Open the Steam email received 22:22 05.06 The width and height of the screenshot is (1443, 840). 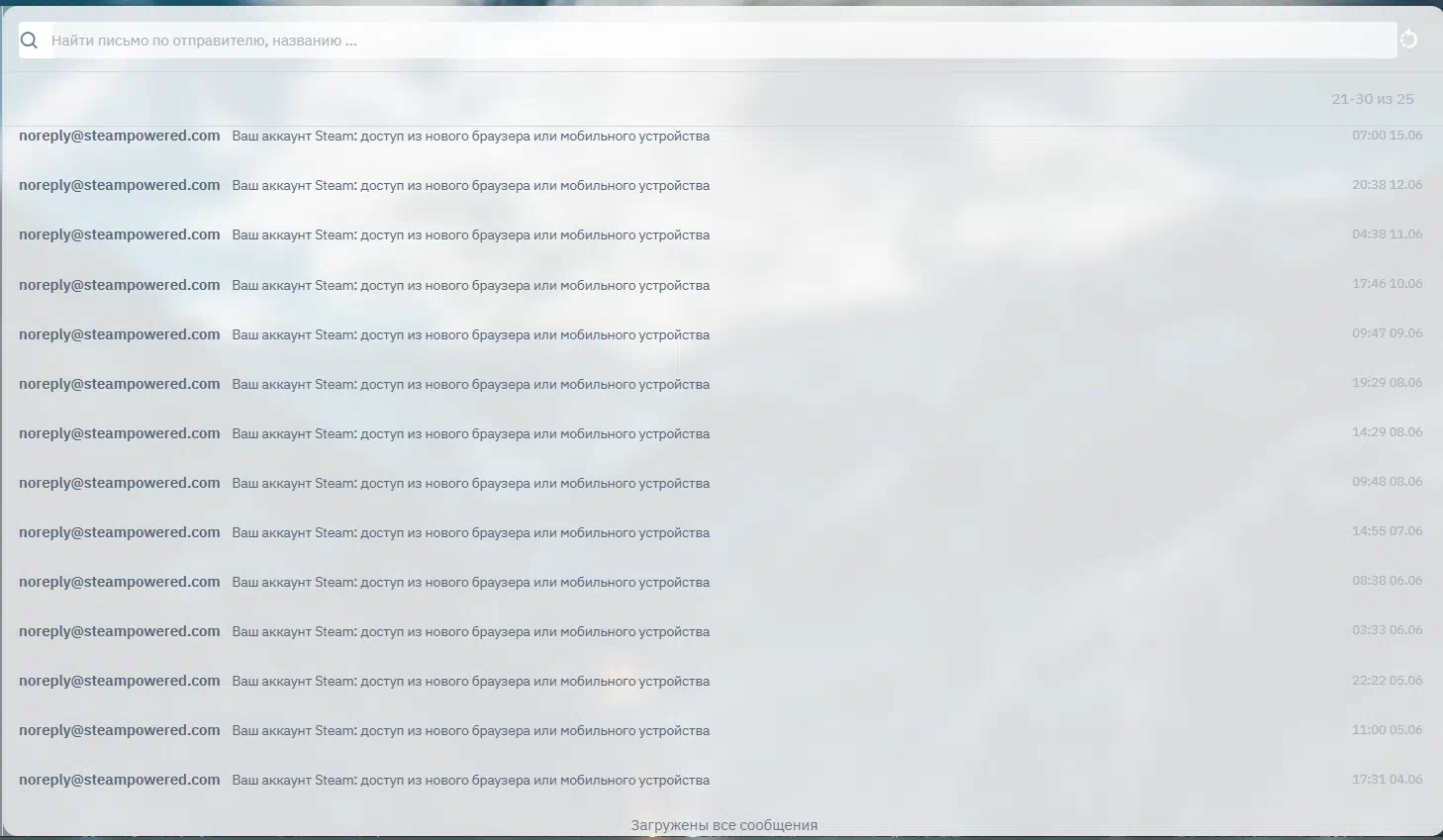[721, 681]
